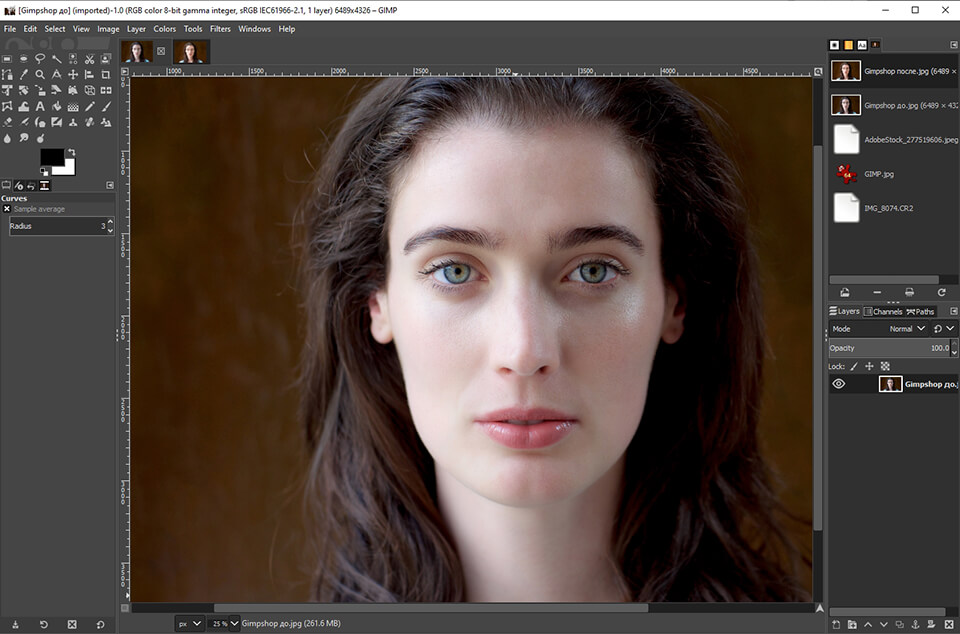Reset colors with the small swatch icon

point(44,170)
